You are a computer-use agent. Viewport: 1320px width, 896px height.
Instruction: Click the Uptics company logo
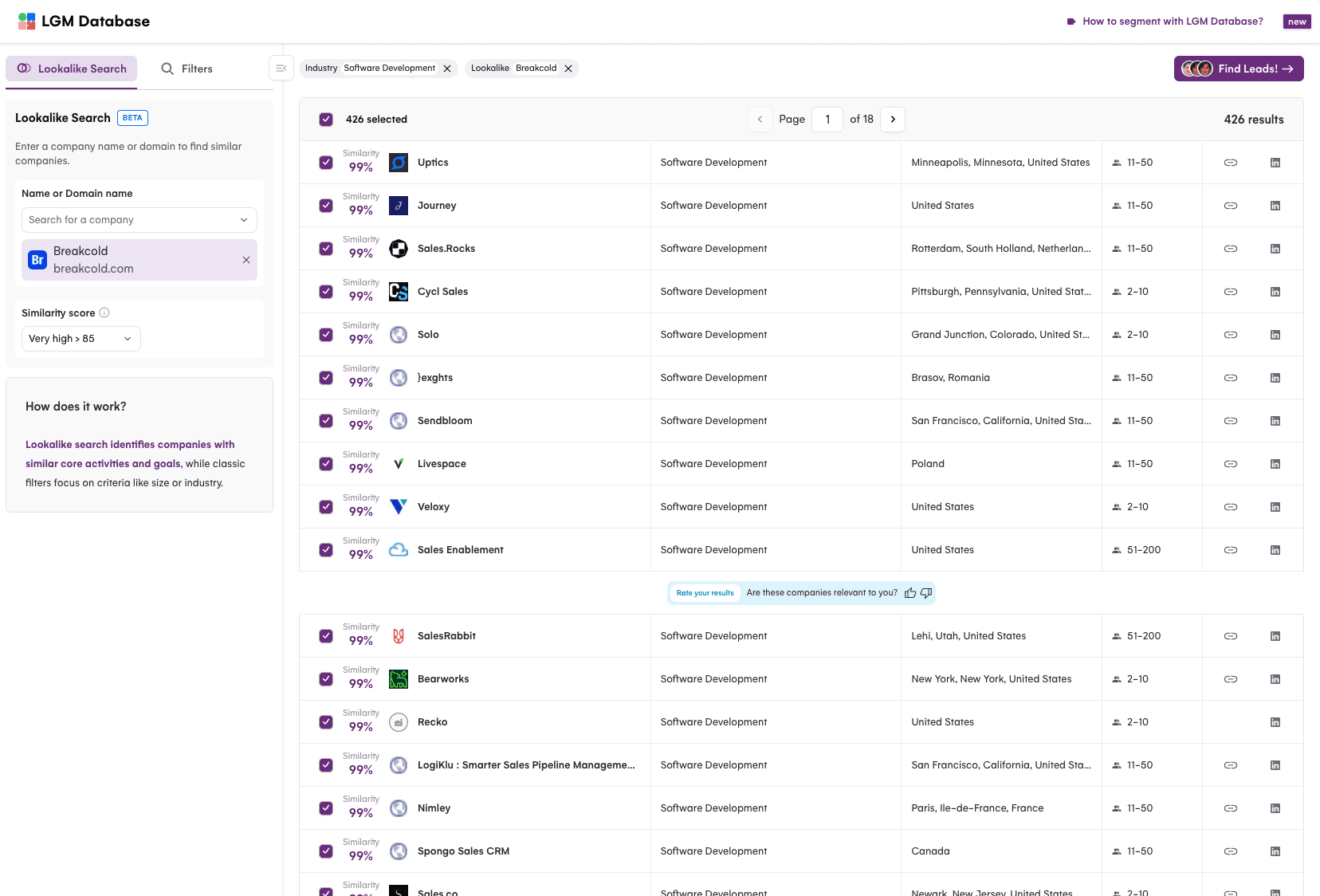click(x=399, y=163)
